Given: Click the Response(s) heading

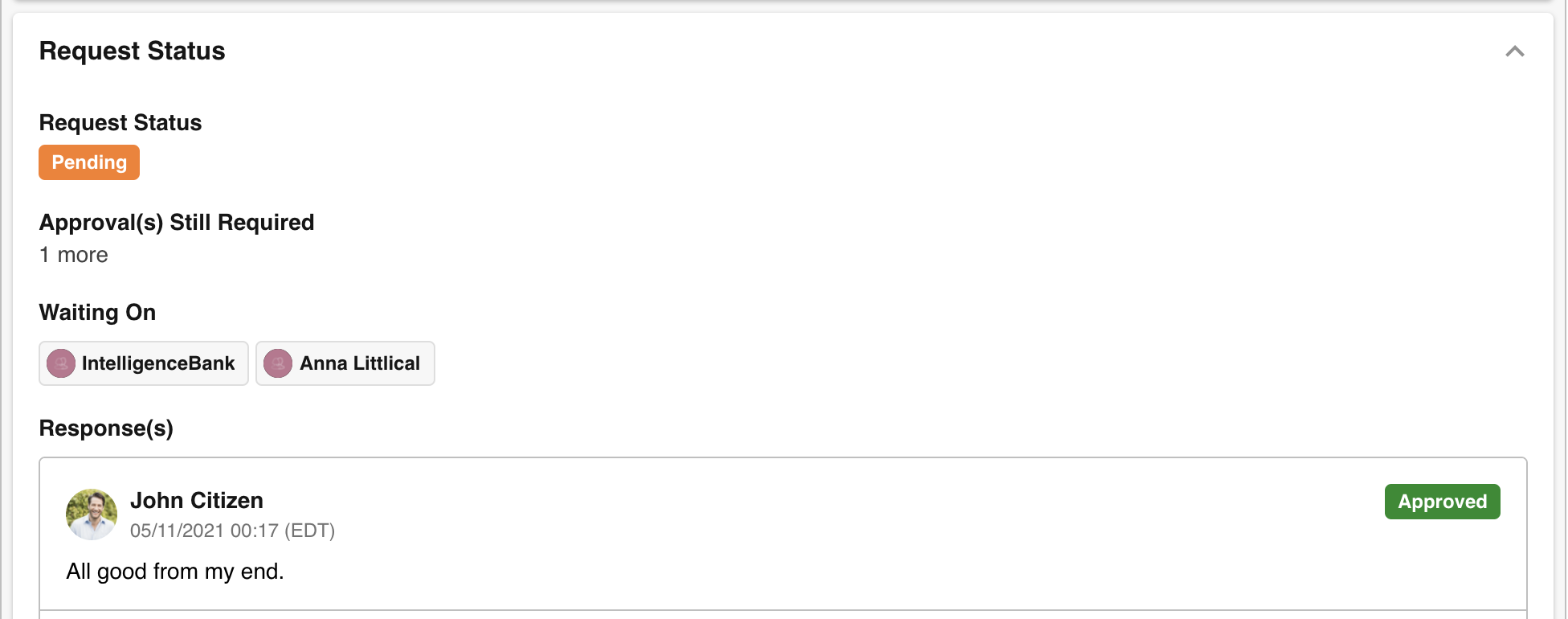Looking at the screenshot, I should tap(106, 428).
